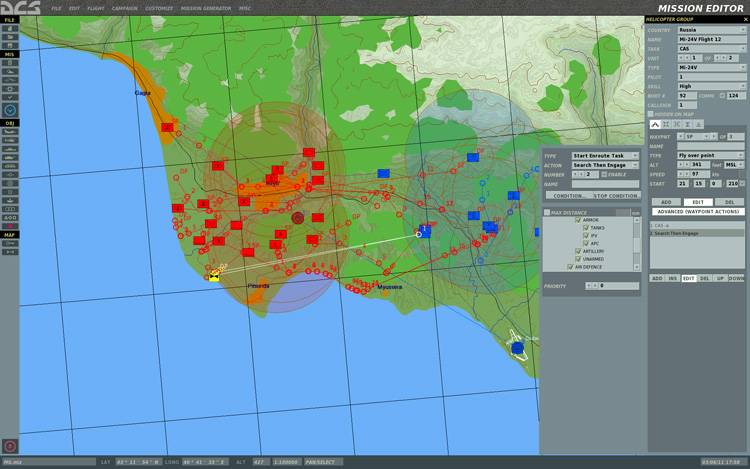
Task: Open the briefing document icon under MIS
Action: tap(10, 63)
